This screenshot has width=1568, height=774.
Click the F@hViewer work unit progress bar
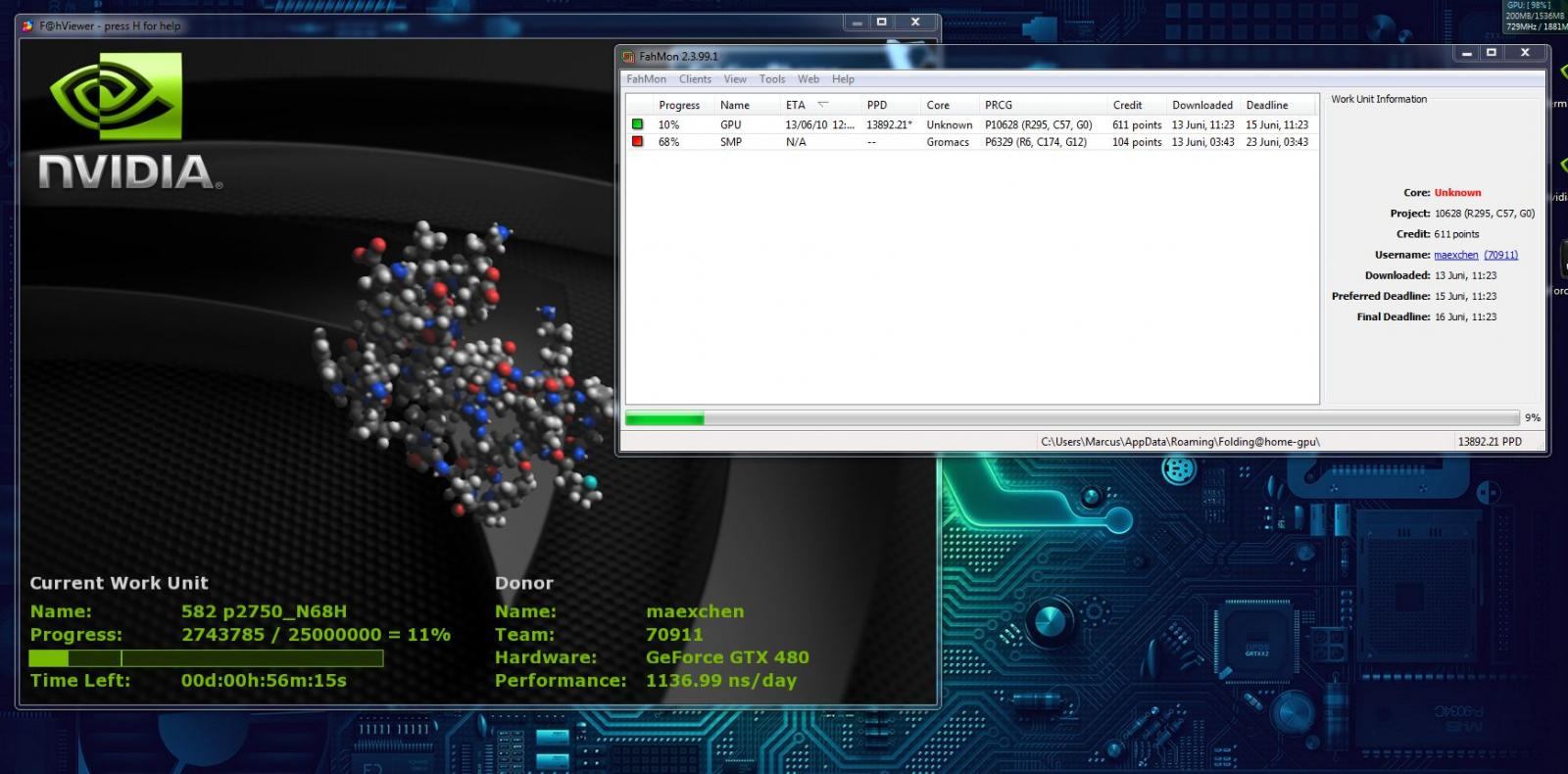(x=206, y=658)
